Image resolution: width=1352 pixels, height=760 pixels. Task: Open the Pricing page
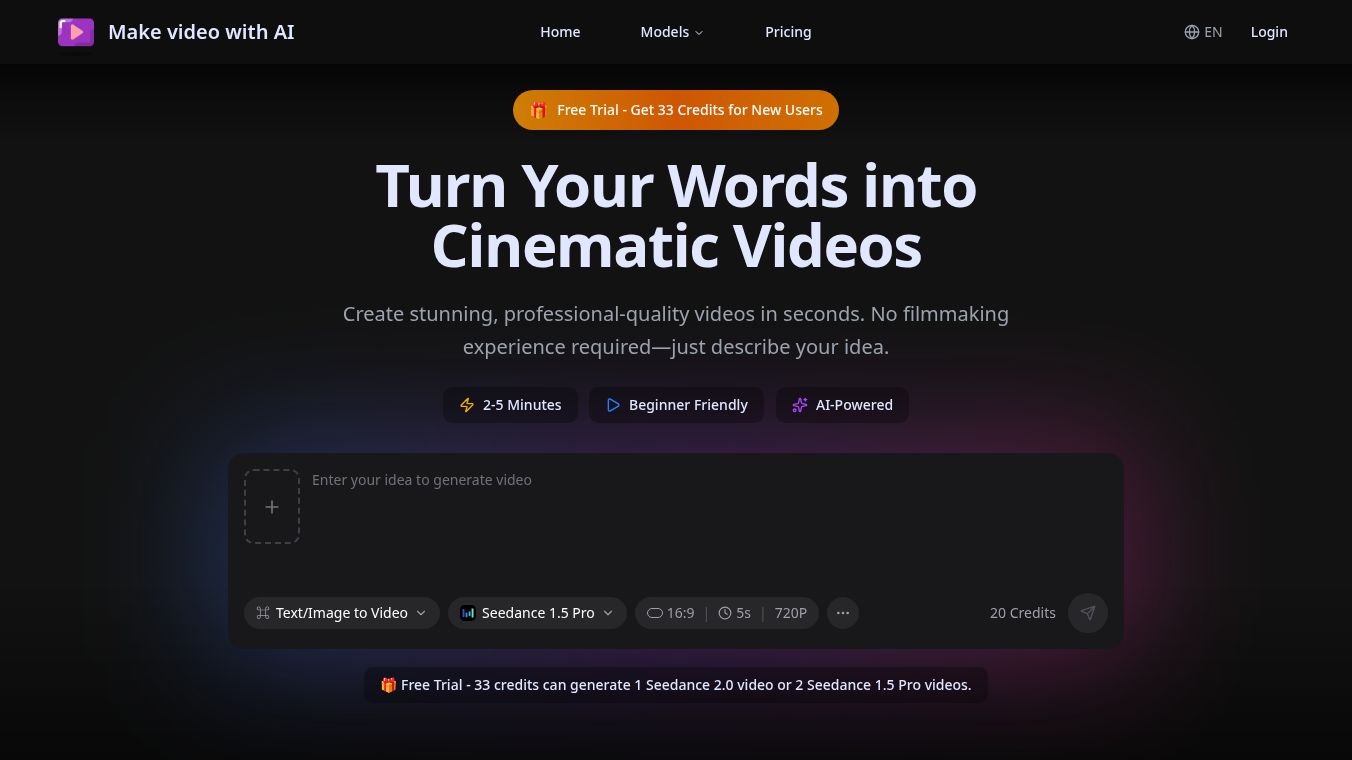[x=788, y=32]
